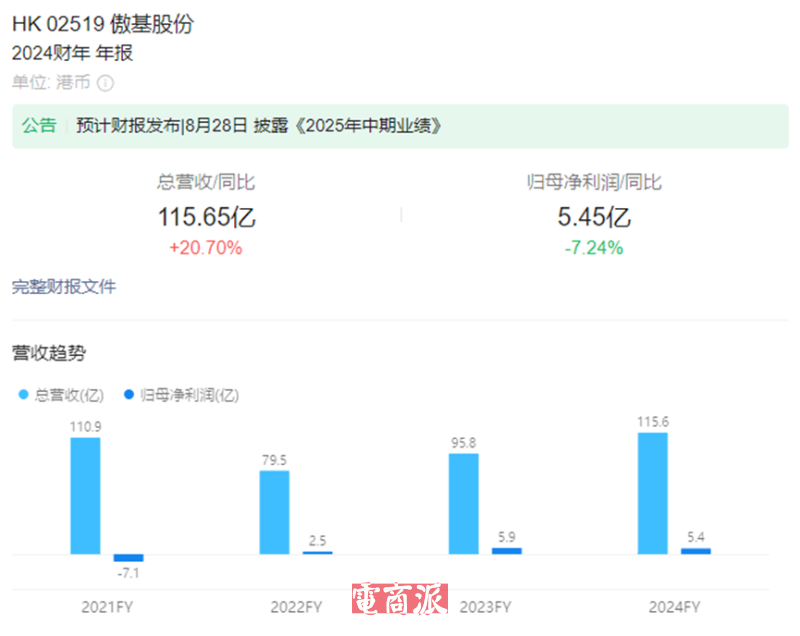
Task: Click the light blue 总营收 legend dot
Action: point(24,395)
